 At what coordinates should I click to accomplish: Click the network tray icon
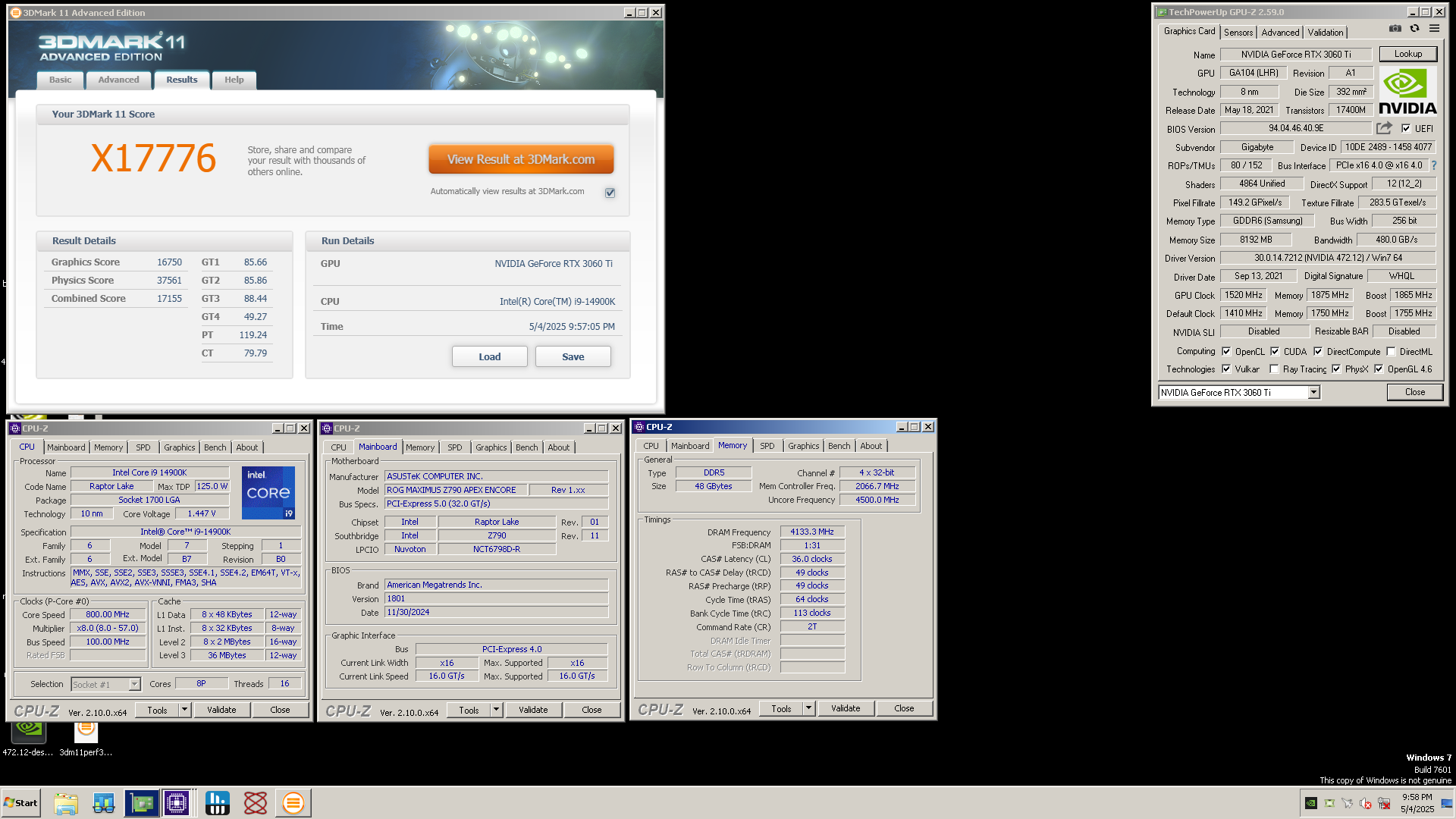tap(1384, 803)
